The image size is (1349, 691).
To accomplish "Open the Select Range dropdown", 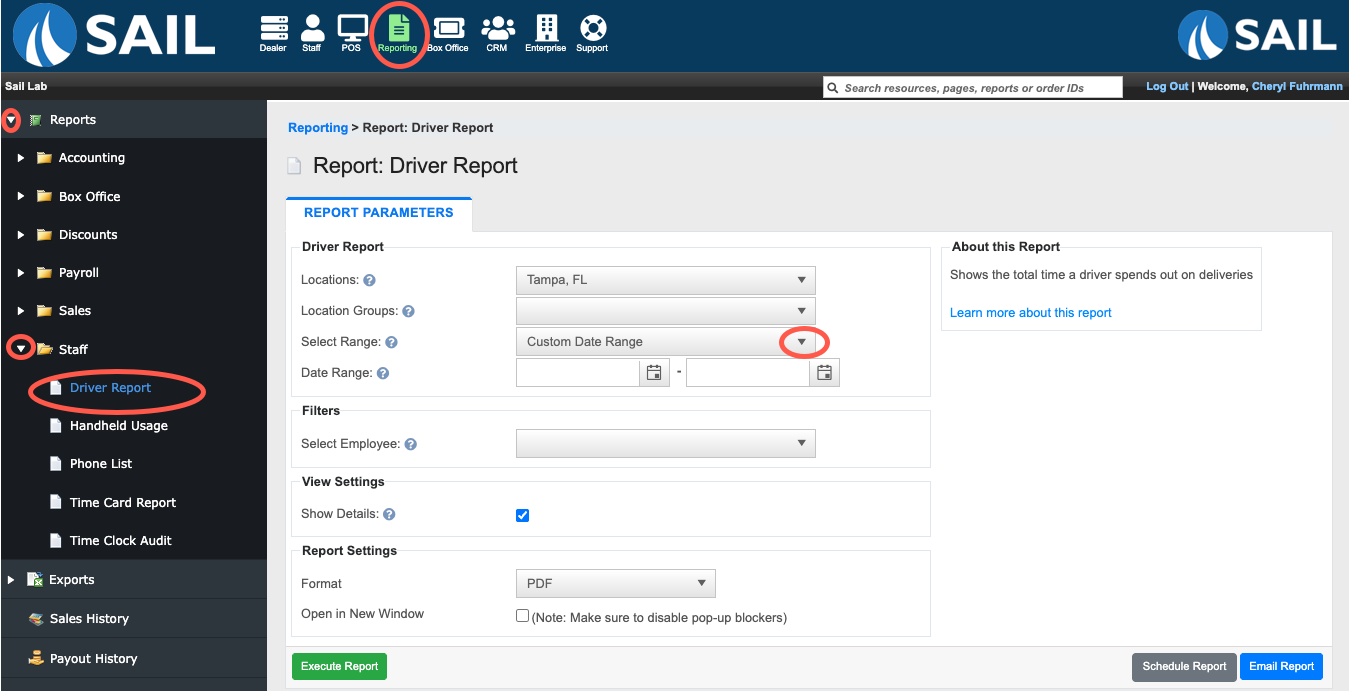I will [x=666, y=342].
